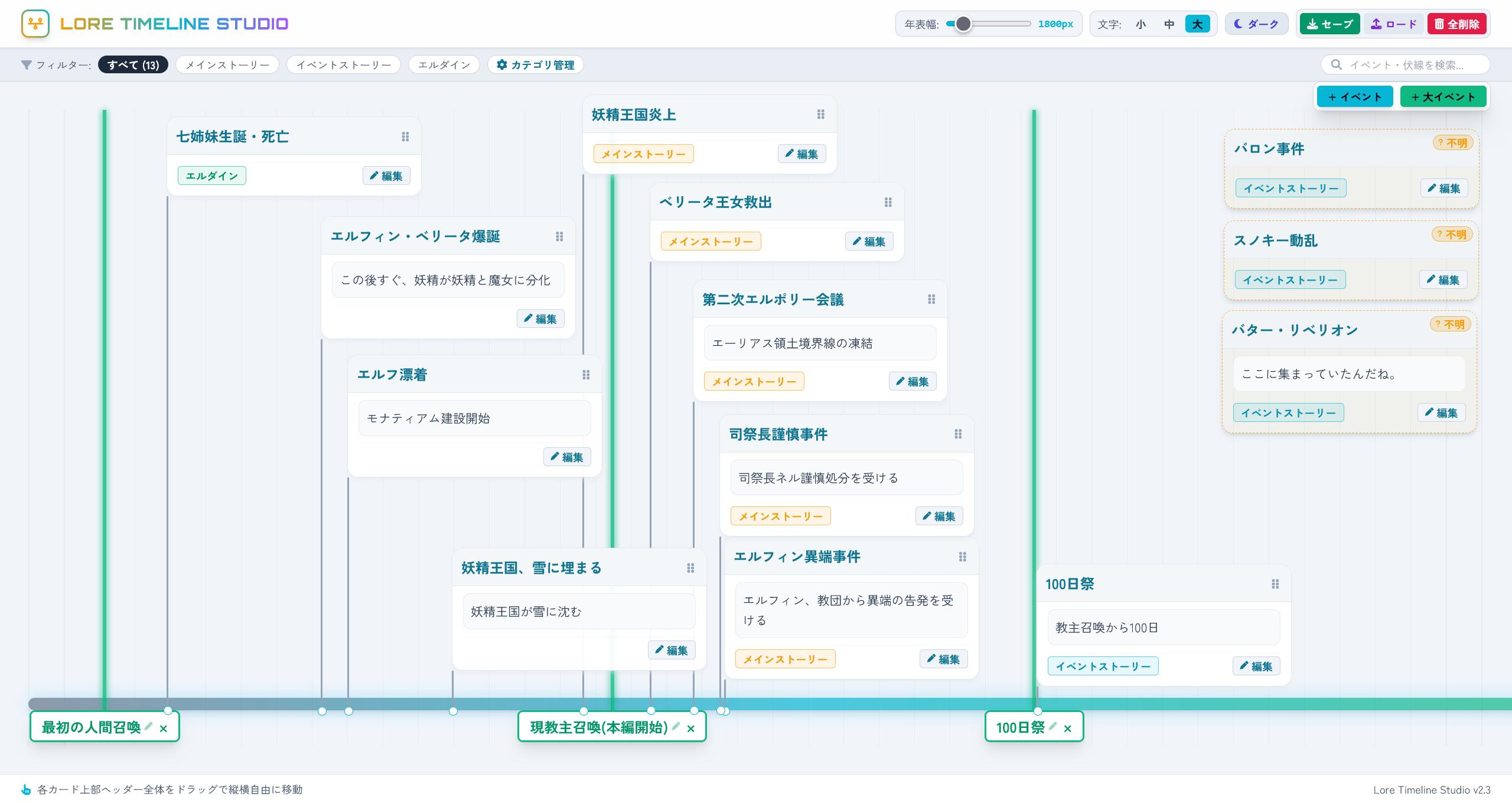This screenshot has width=1512, height=803.
Task: Remove the 現教主召喚(本編開始) marker with X
Action: tap(691, 729)
